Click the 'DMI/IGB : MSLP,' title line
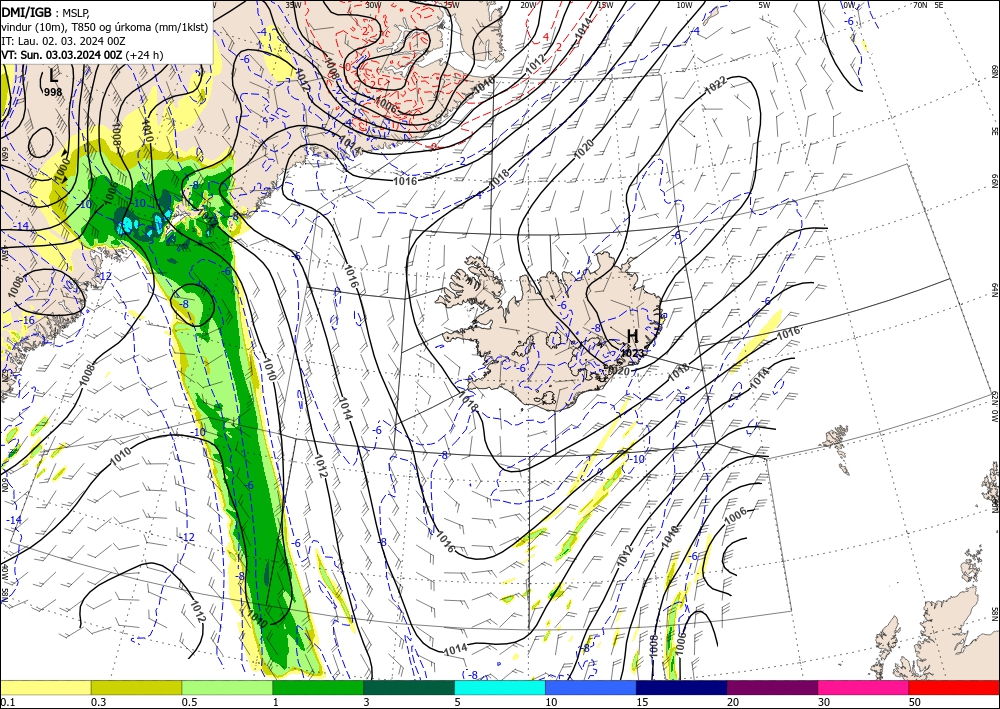The width and height of the screenshot is (1000, 709). 43,11
